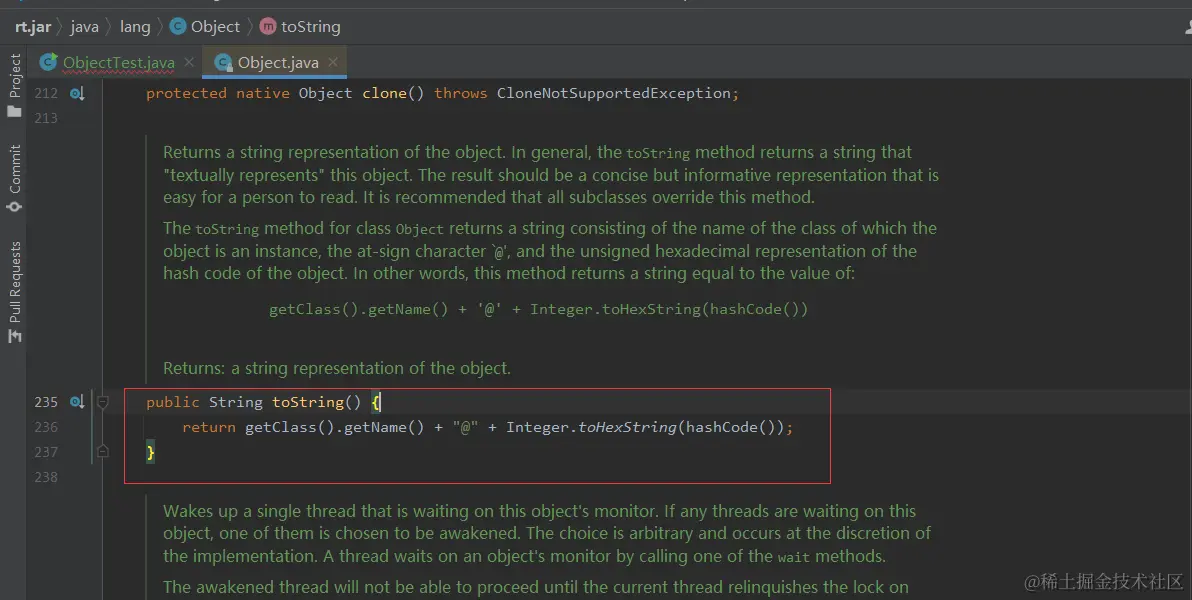Collapse the toString method at line 235
Image resolution: width=1192 pixels, height=600 pixels.
coord(103,402)
